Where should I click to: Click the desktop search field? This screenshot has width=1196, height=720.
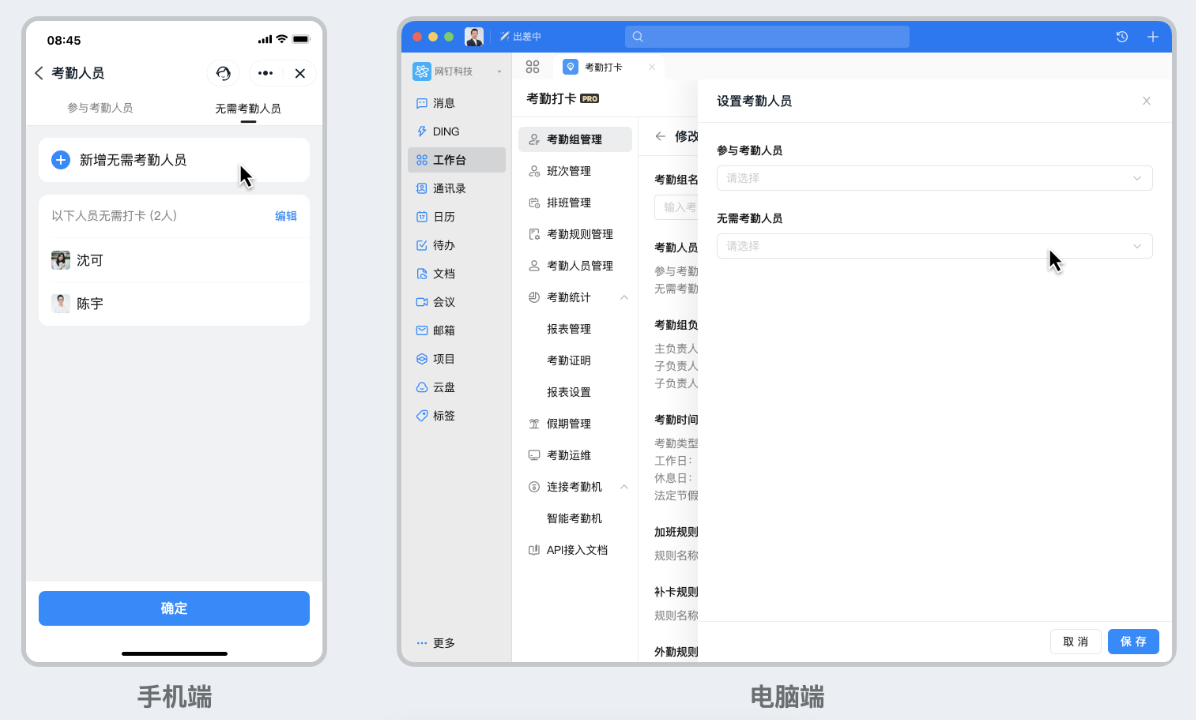coord(767,37)
